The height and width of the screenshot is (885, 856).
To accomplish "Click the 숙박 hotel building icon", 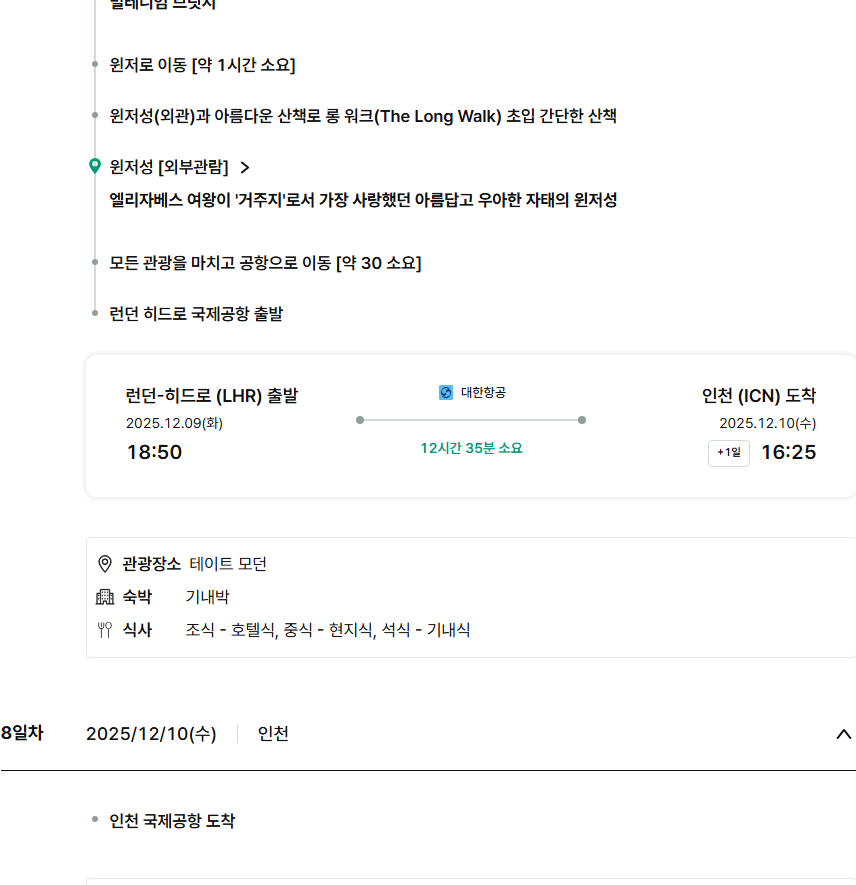I will pos(105,597).
